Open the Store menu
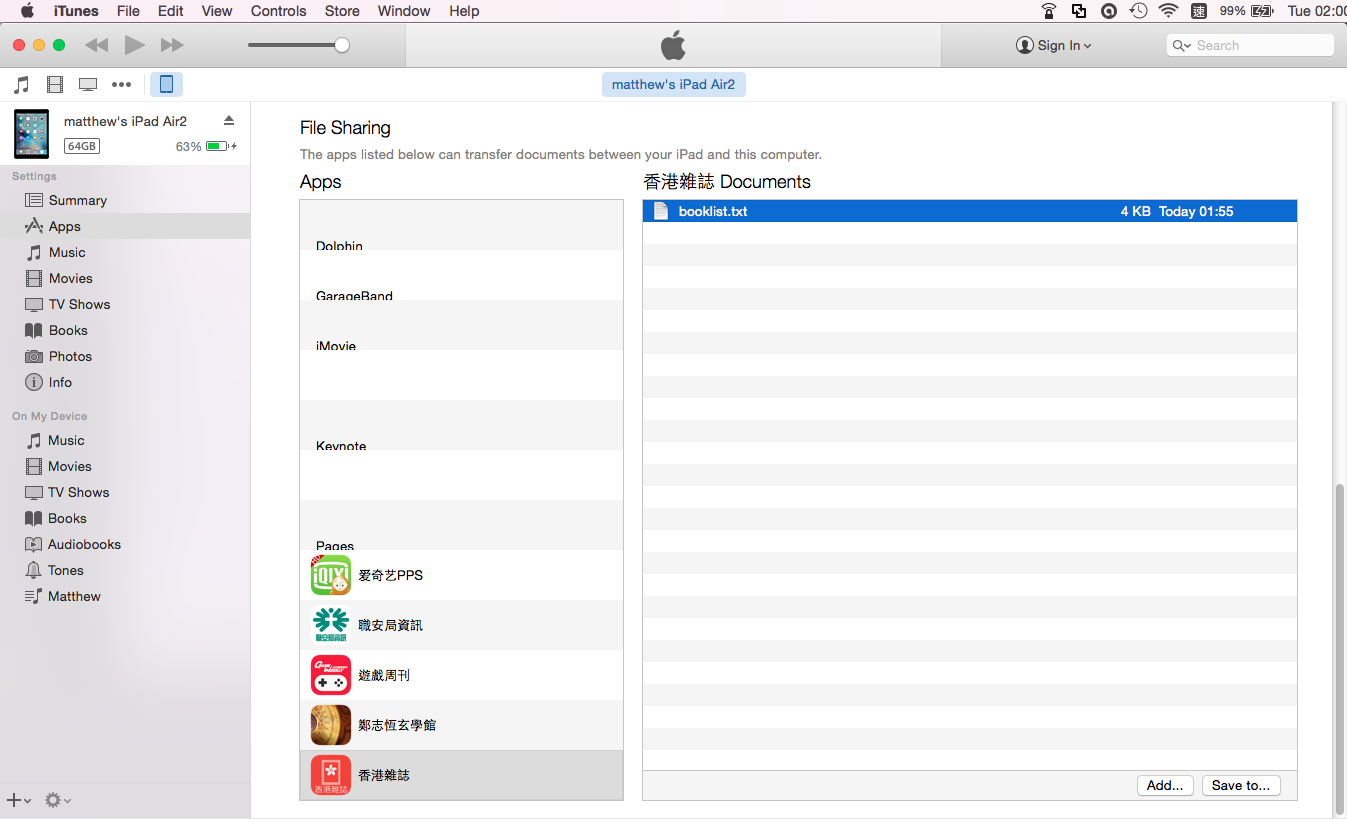 pyautogui.click(x=342, y=11)
